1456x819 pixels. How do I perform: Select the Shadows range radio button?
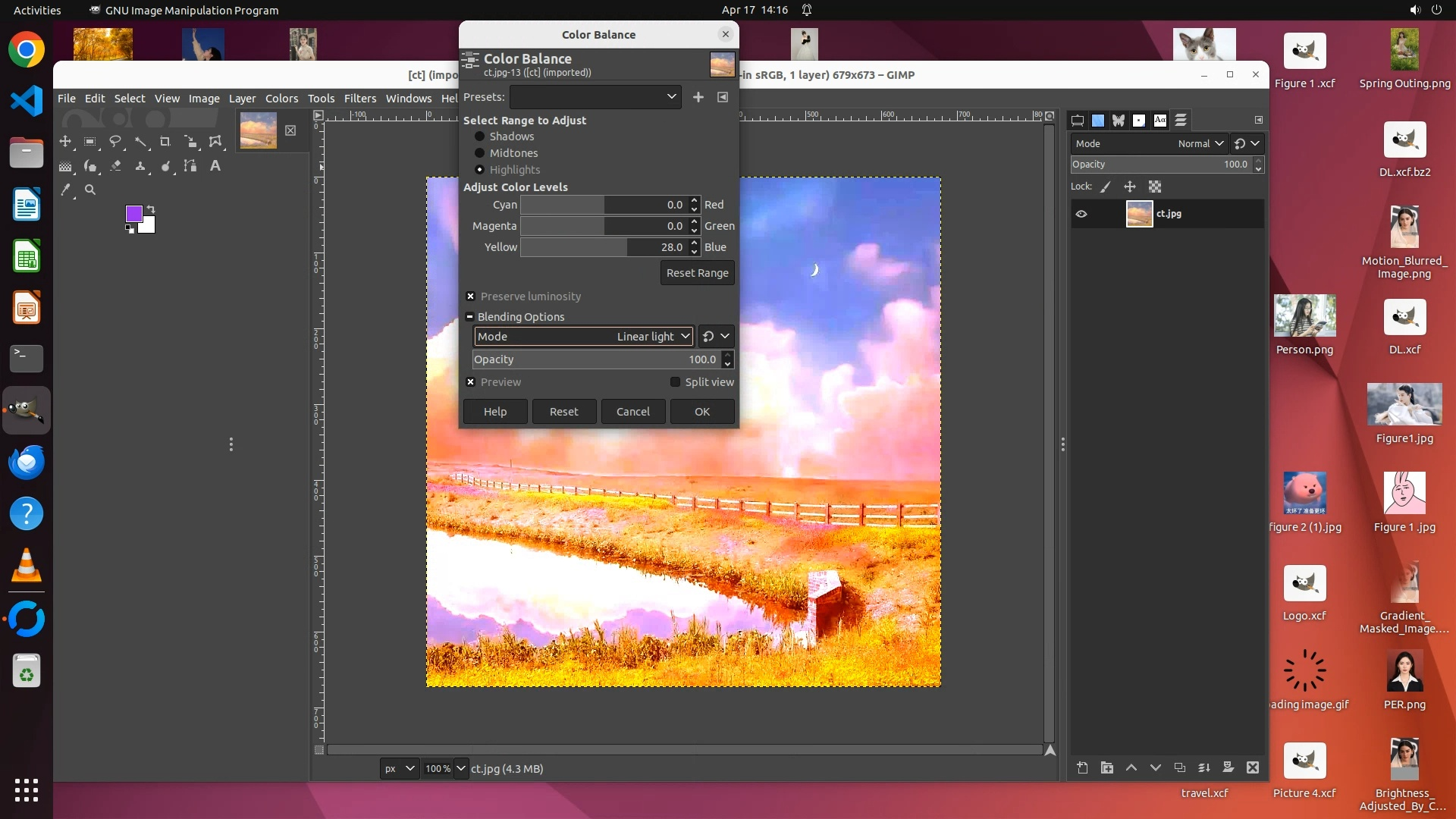coord(479,136)
